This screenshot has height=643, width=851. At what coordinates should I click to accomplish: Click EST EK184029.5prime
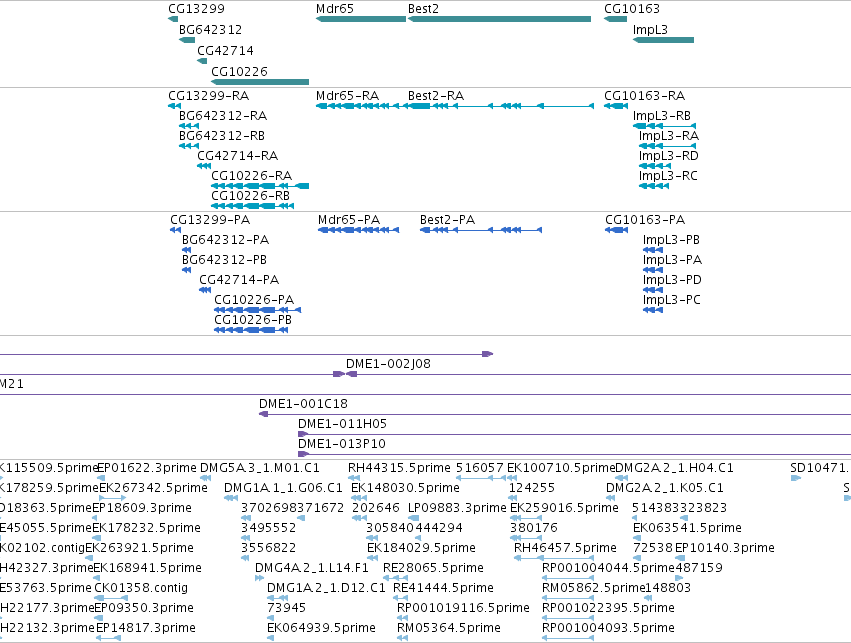click(421, 549)
